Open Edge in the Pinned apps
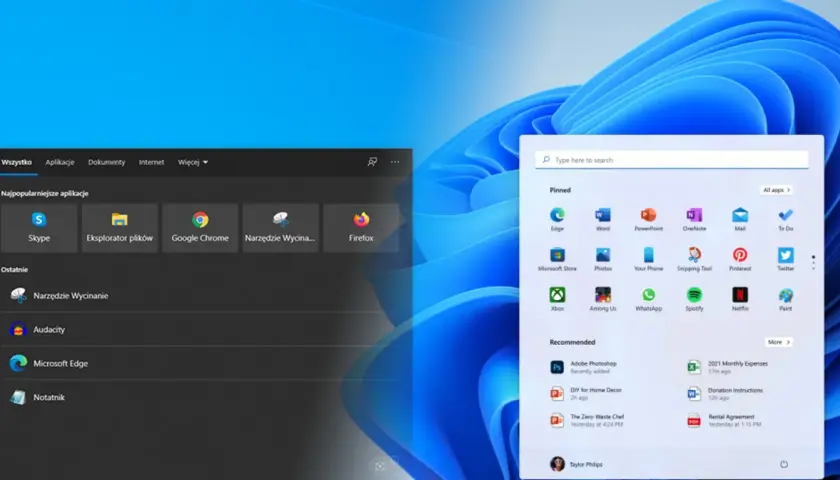The width and height of the screenshot is (840, 480). pyautogui.click(x=557, y=220)
